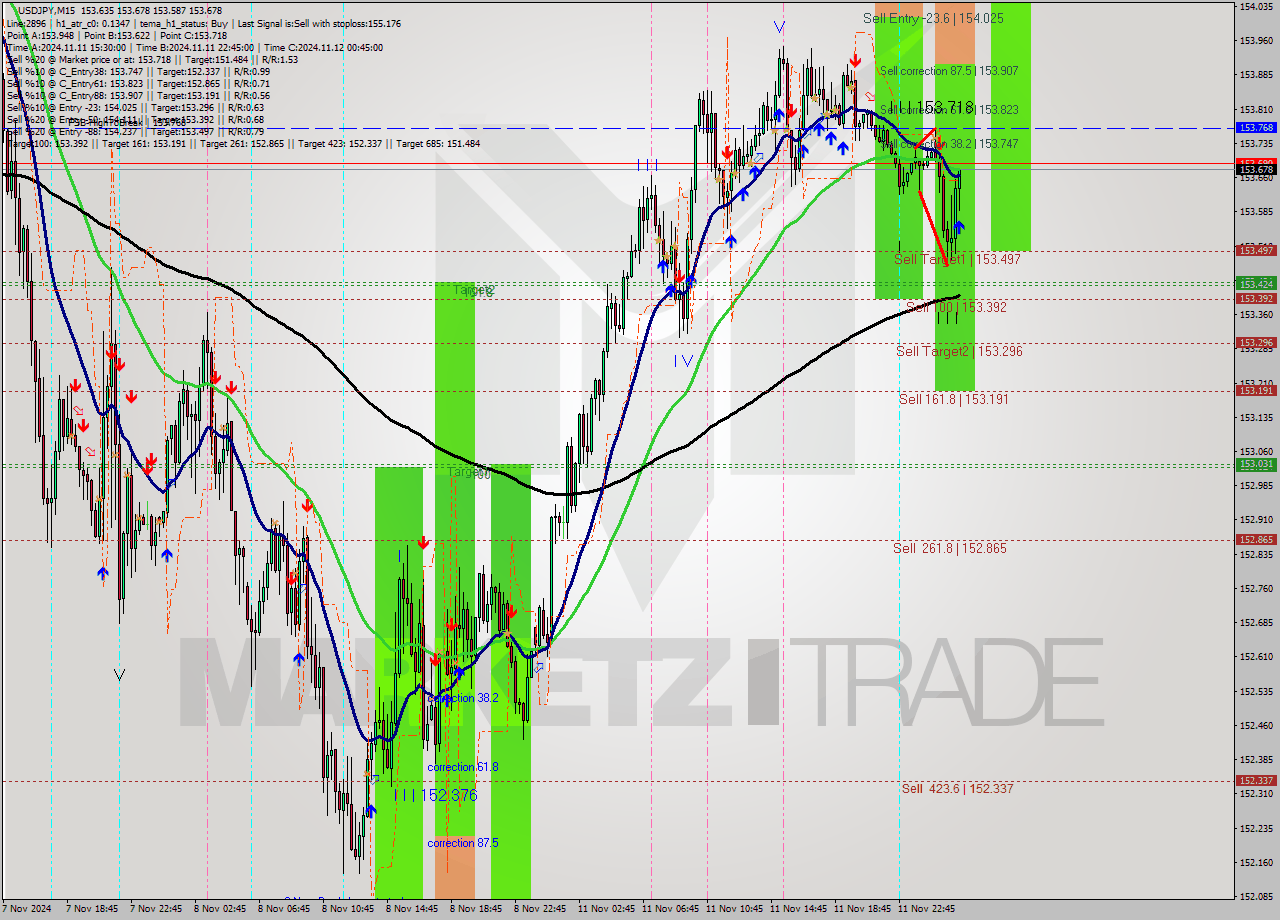Click the 'Last Signal is:Sell with stoploss:155.176' text

318,23
